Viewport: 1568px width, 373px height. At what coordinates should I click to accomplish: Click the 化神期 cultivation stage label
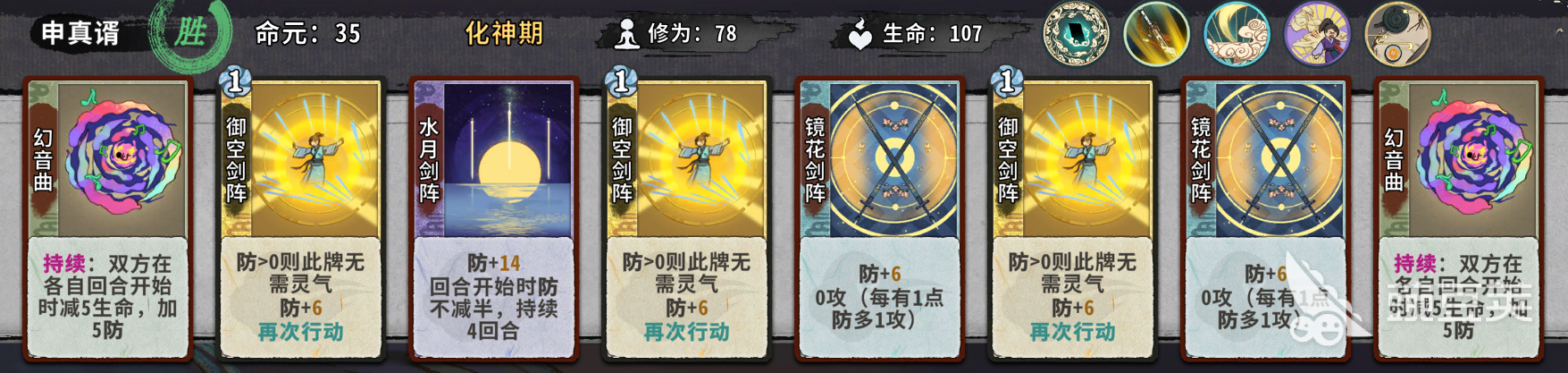504,33
